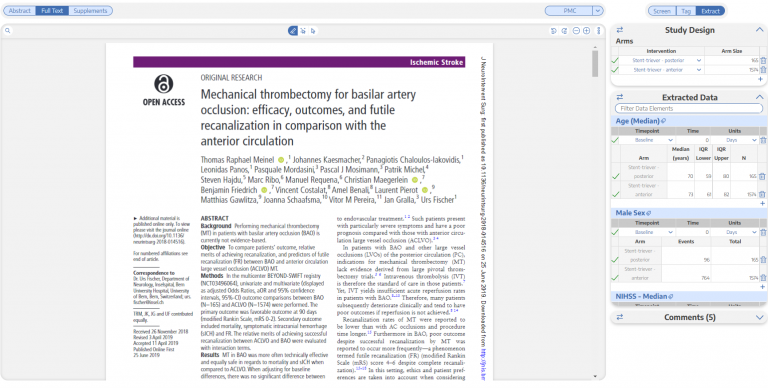
Task: Toggle checkmark for Age Median baseline timepoint
Action: pyautogui.click(x=615, y=140)
